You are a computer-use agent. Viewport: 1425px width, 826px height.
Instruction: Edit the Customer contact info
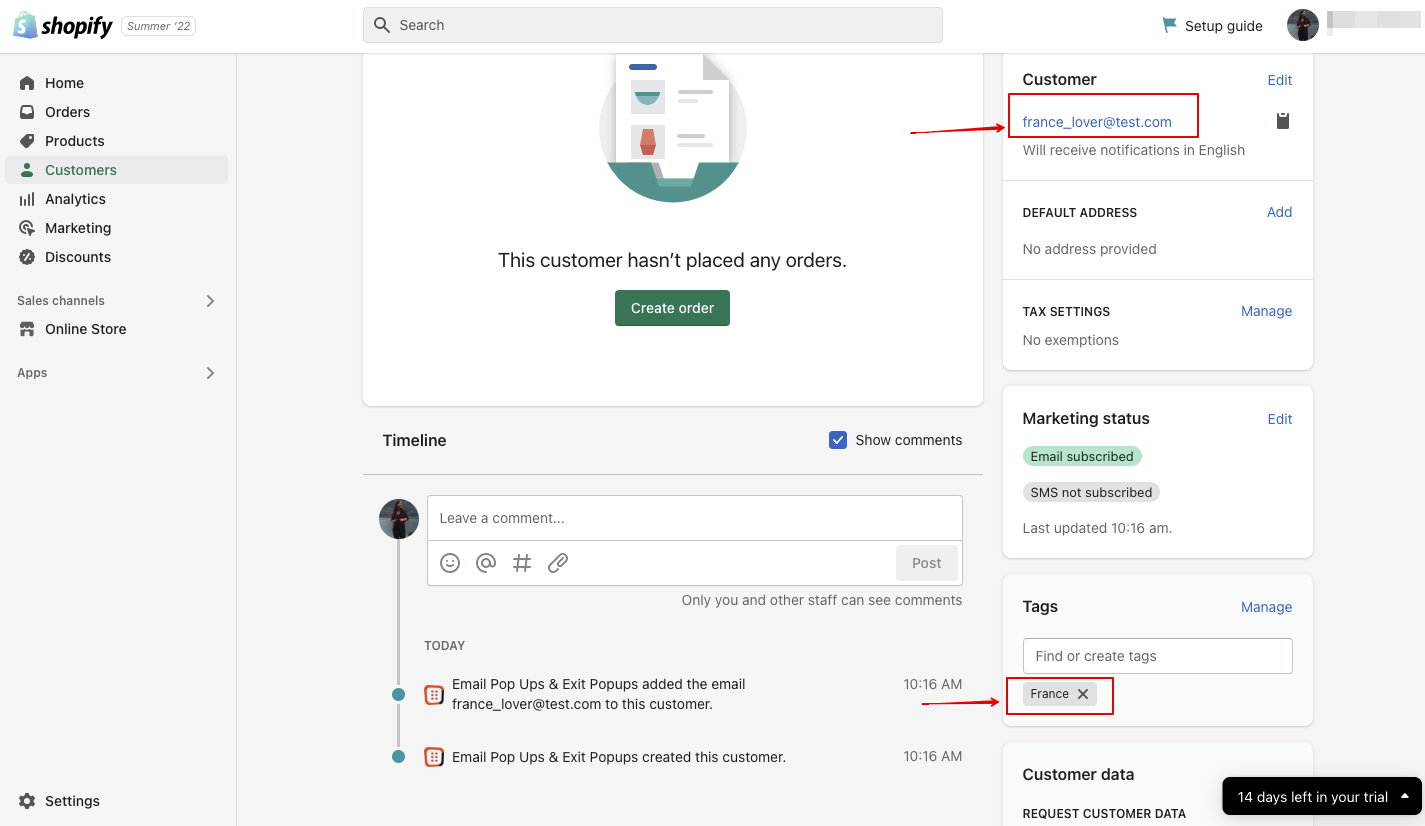tap(1280, 80)
